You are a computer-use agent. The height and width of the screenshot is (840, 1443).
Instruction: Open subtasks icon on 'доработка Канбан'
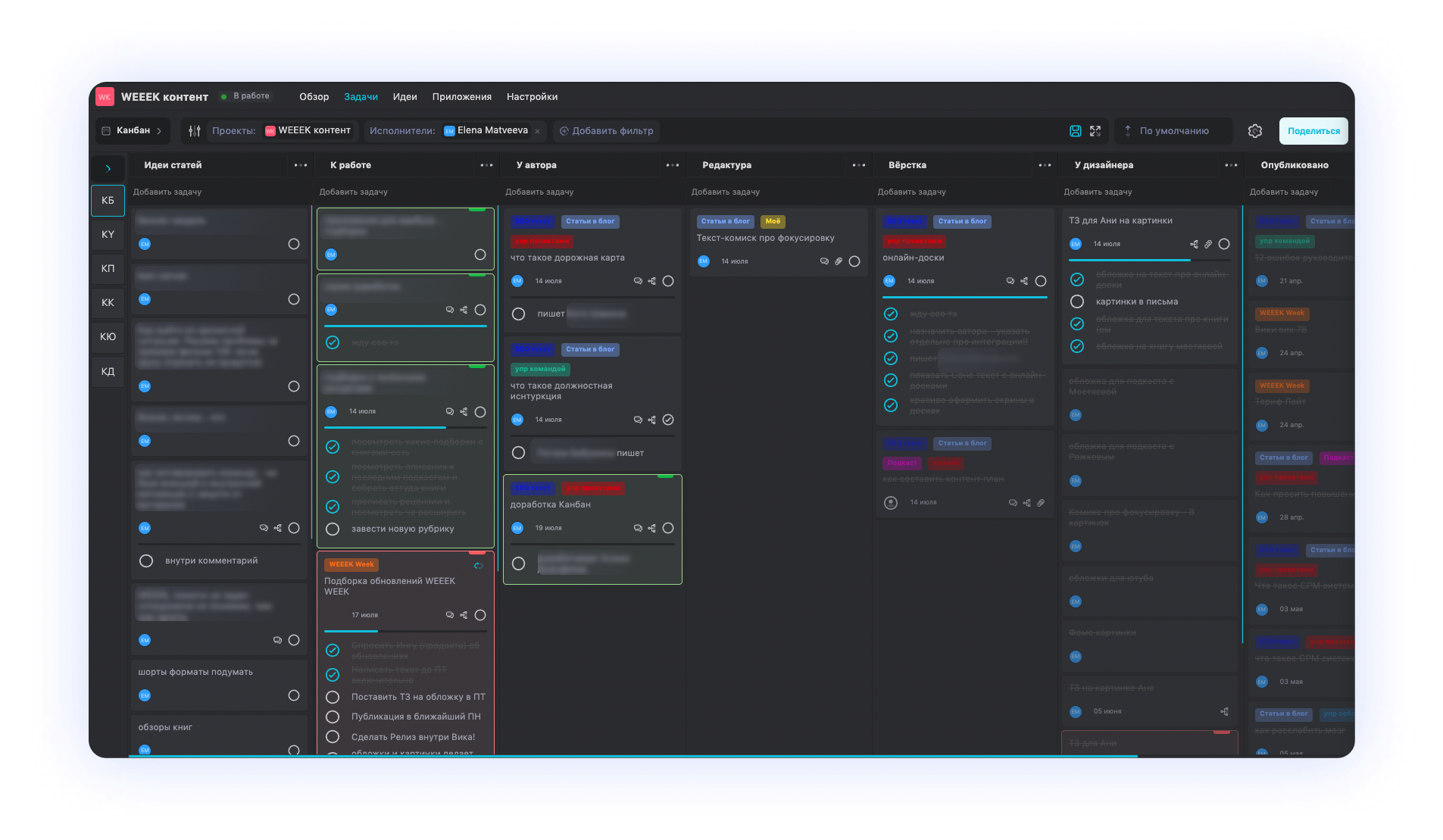pyautogui.click(x=652, y=528)
